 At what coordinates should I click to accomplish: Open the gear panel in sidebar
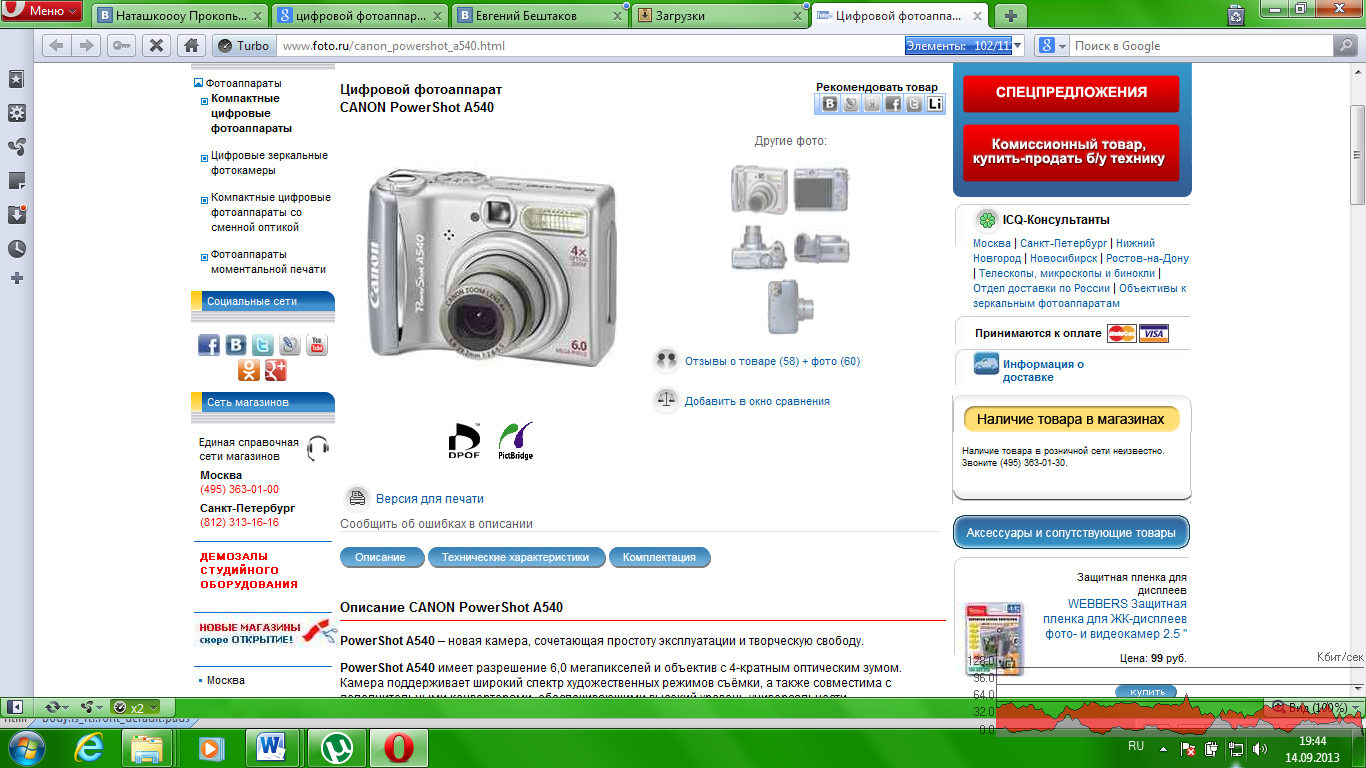[17, 113]
